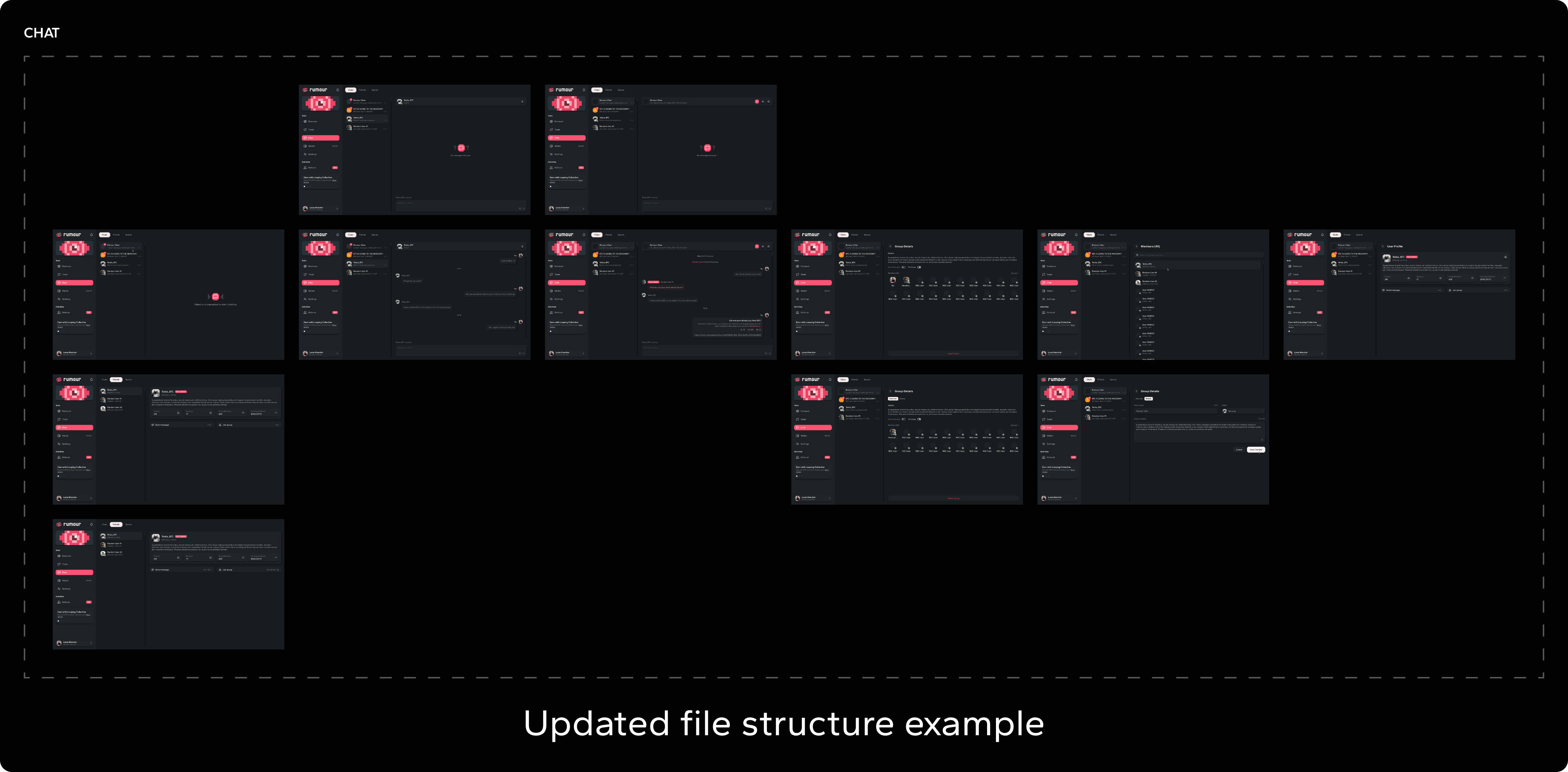Click back arrow beside User Profile heading
Screen dimensions: 1568x772
pos(1382,247)
